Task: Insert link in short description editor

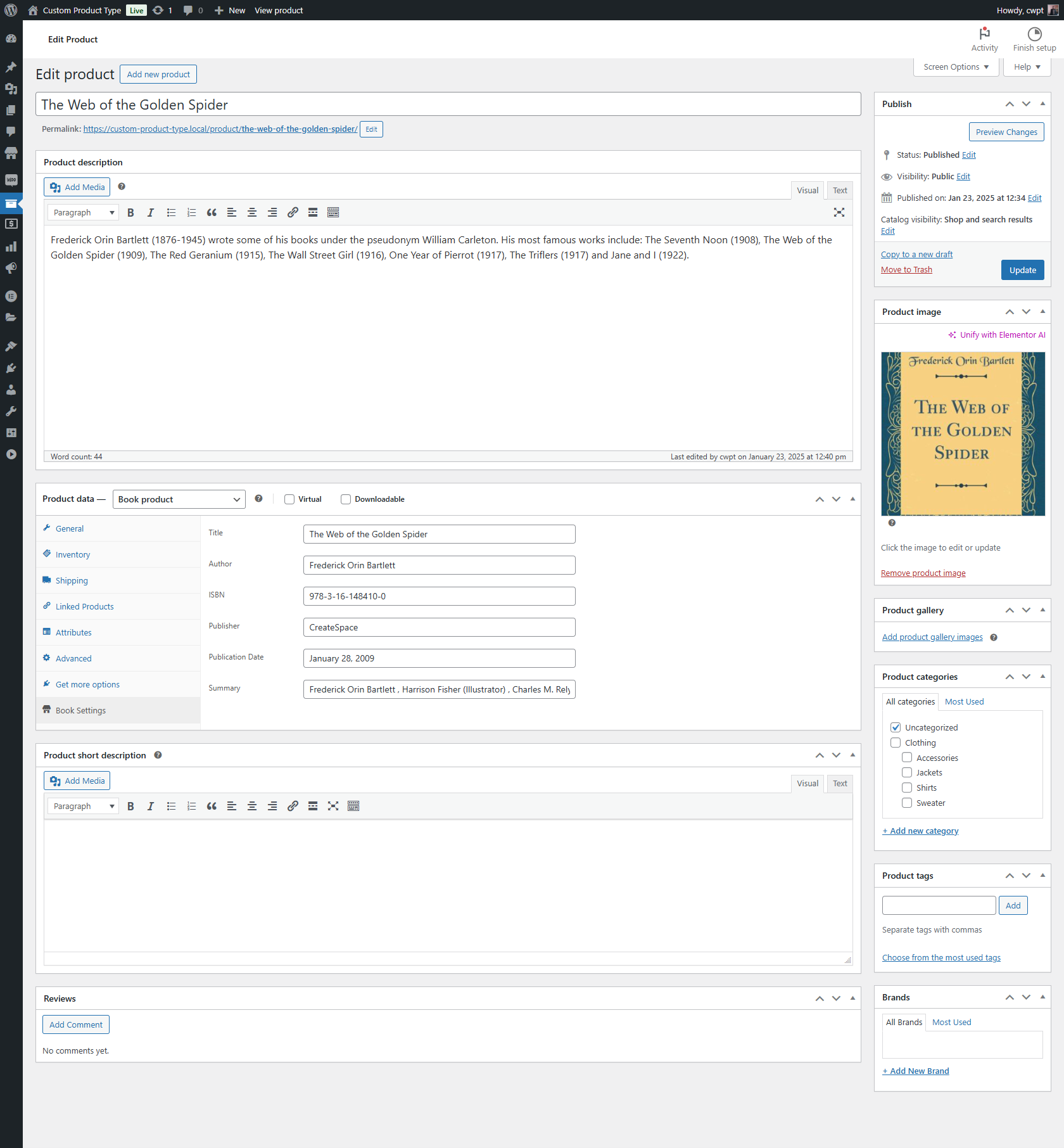Action: [x=293, y=807]
